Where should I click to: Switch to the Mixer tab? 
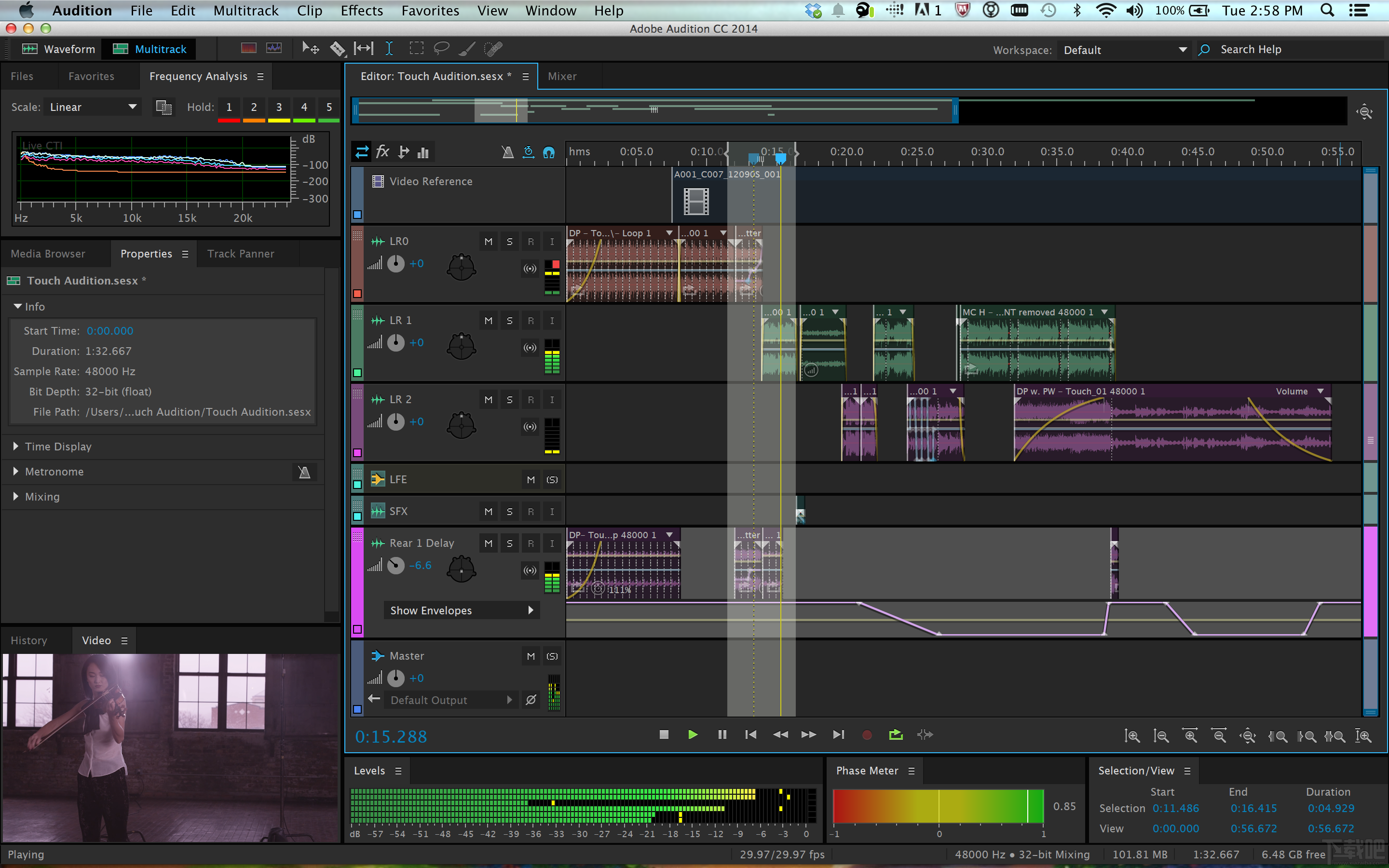[x=563, y=75]
